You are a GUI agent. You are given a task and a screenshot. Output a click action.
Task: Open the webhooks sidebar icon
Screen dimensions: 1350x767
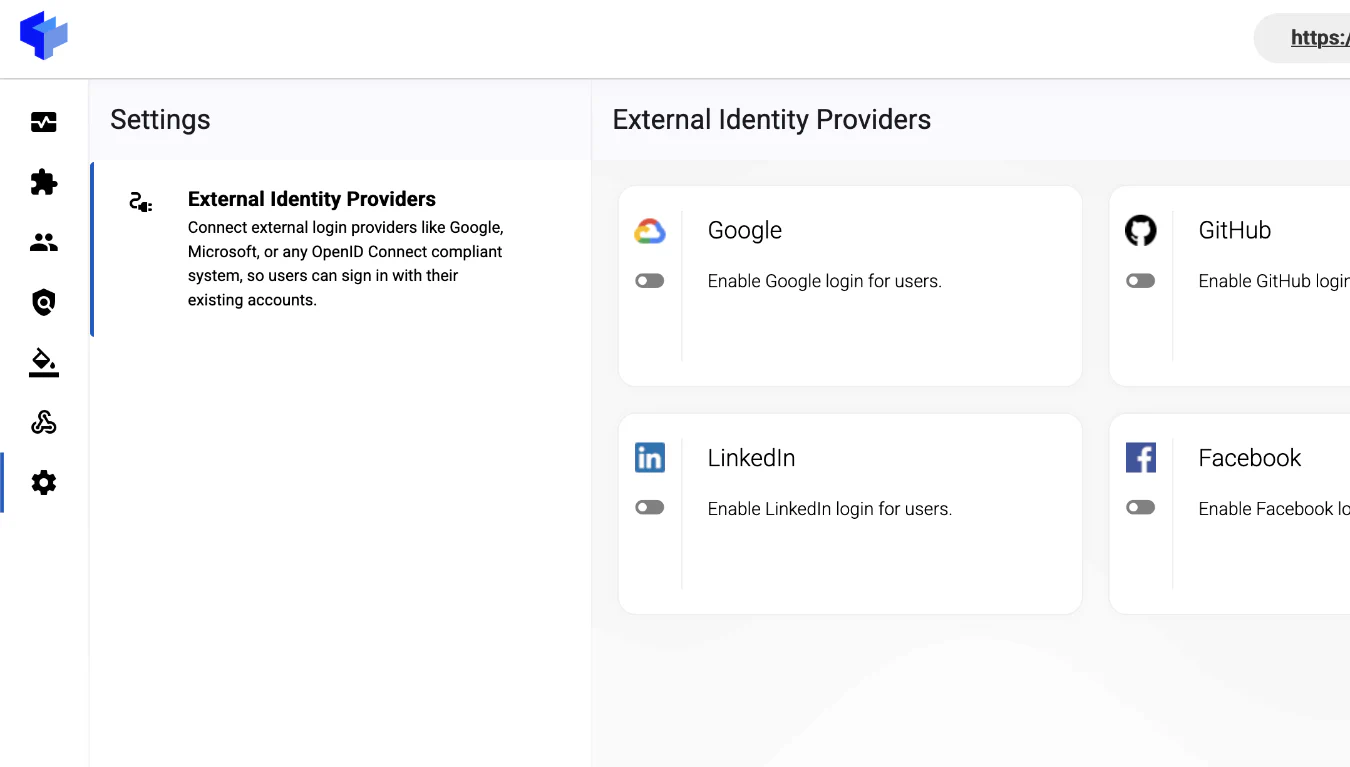point(44,422)
